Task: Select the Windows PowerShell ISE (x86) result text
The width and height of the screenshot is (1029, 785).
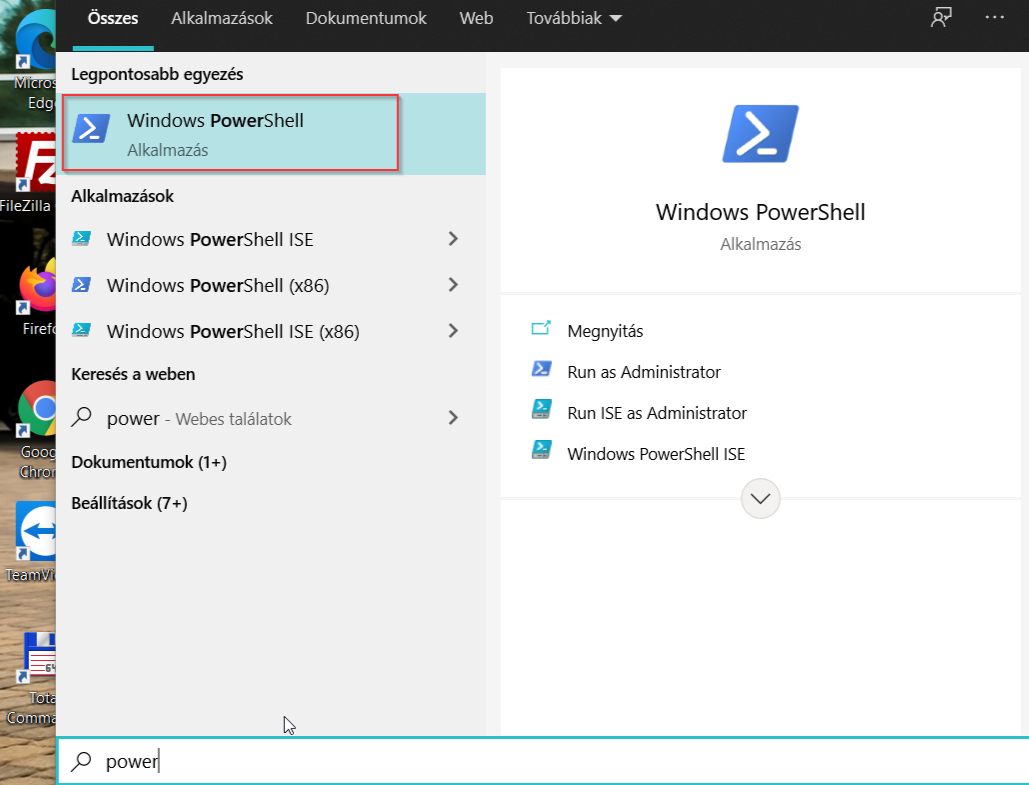Action: 233,331
